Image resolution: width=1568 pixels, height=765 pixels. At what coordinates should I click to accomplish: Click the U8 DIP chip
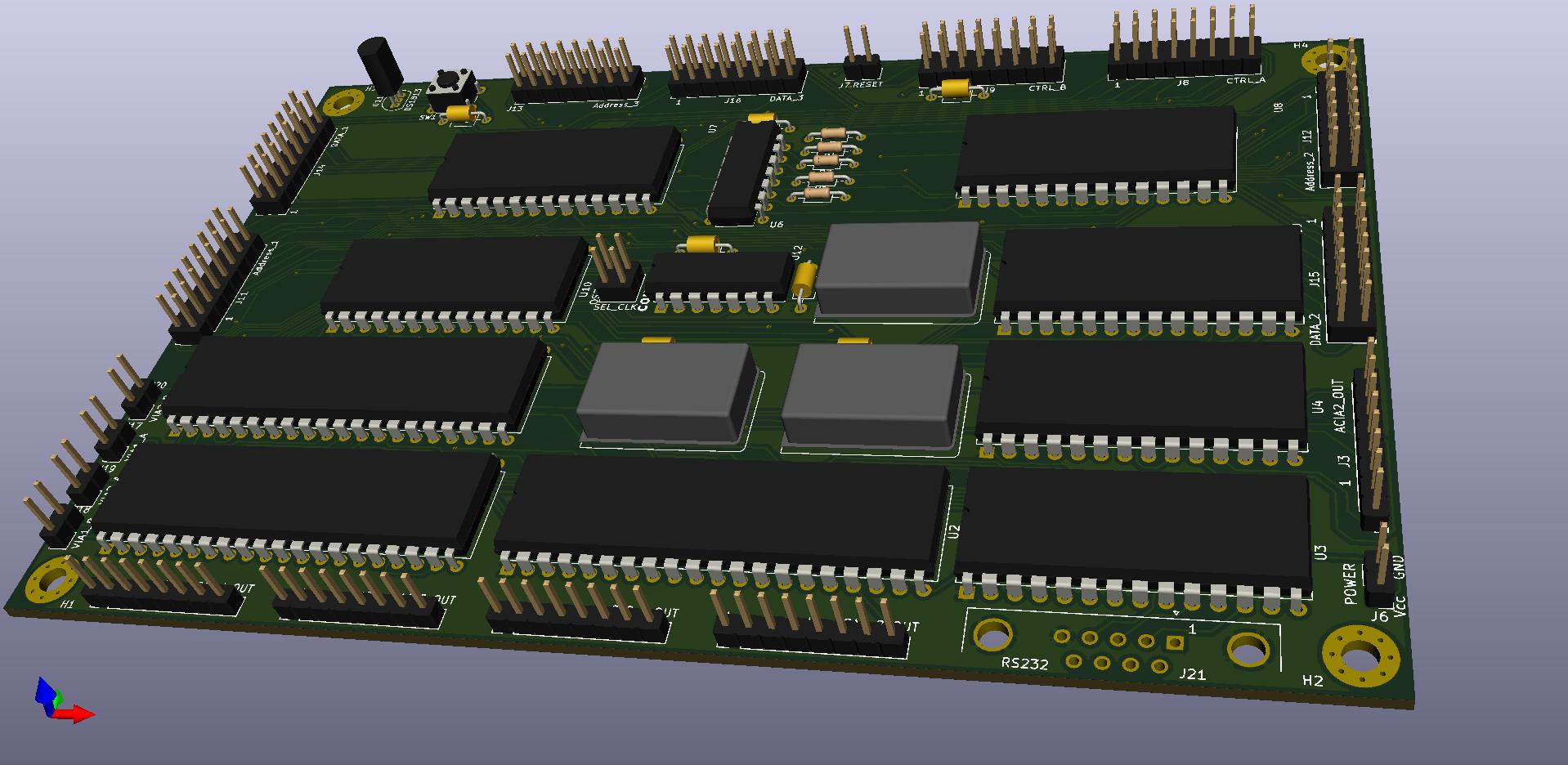(x=1095, y=151)
